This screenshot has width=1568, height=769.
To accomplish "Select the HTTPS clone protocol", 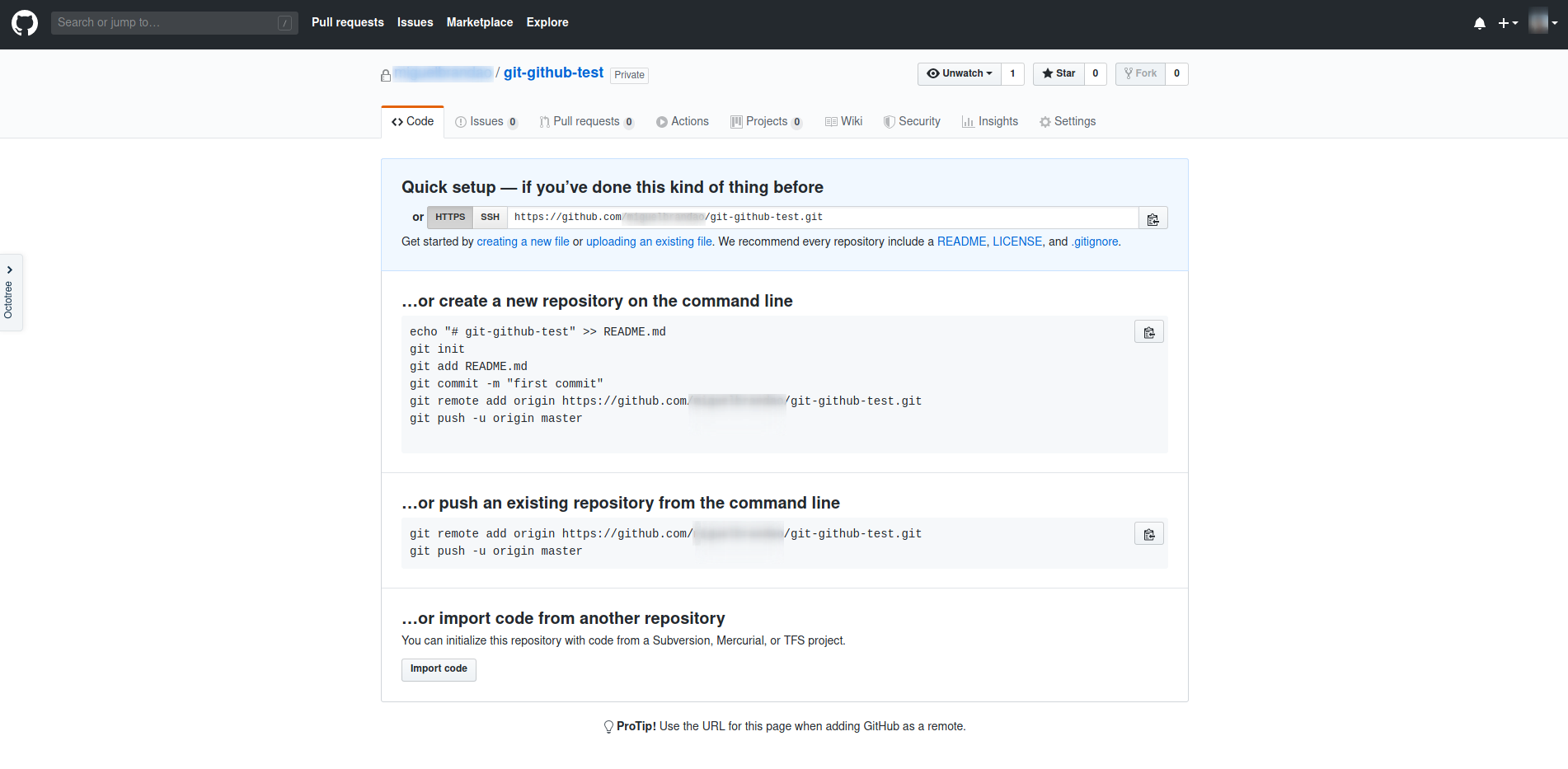I will click(450, 218).
